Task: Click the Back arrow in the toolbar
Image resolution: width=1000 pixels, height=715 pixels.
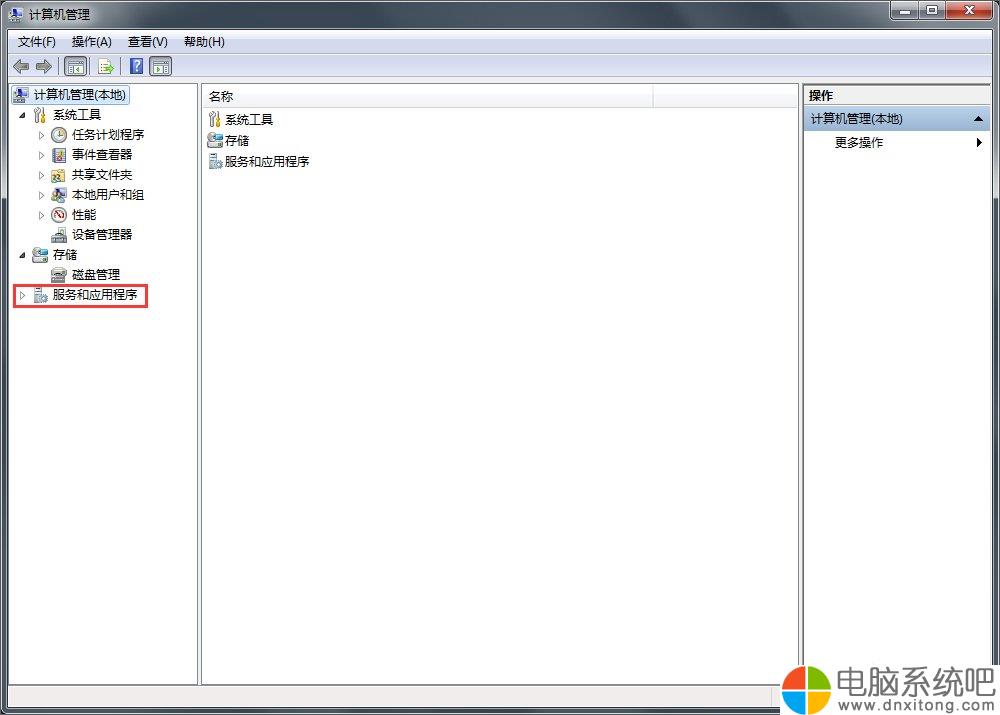Action: (x=20, y=67)
